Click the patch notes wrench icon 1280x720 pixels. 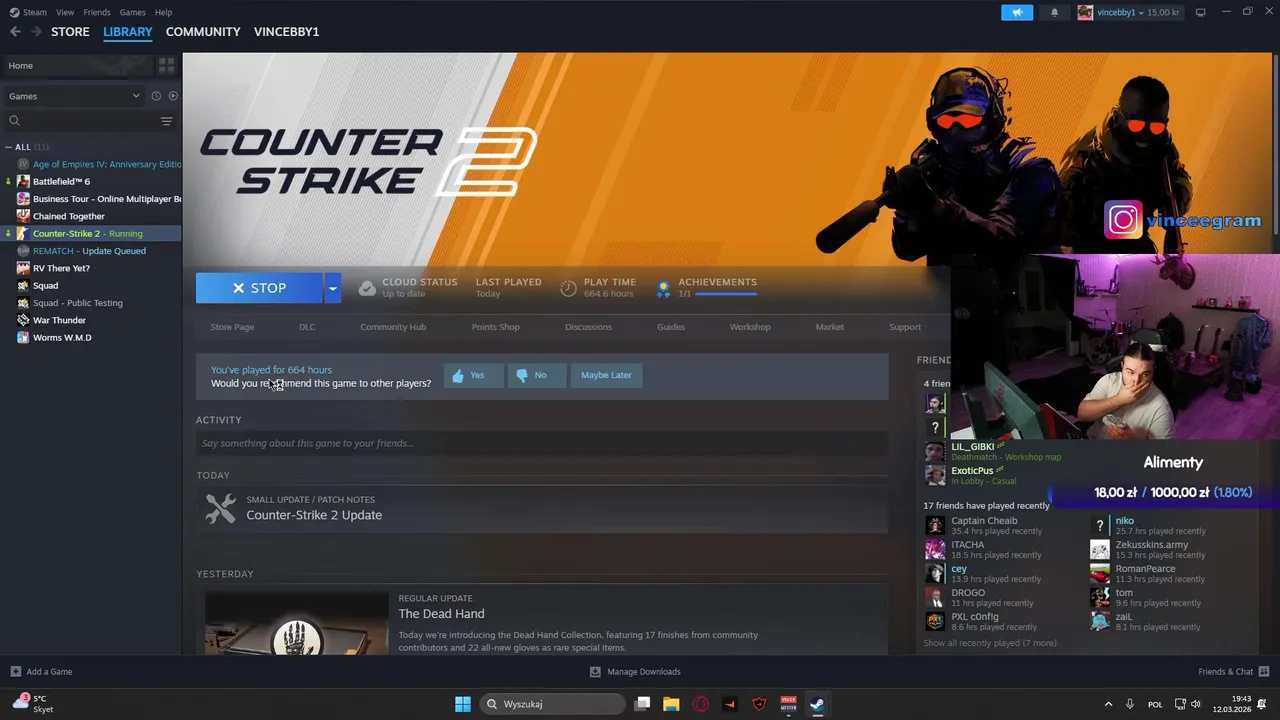220,508
